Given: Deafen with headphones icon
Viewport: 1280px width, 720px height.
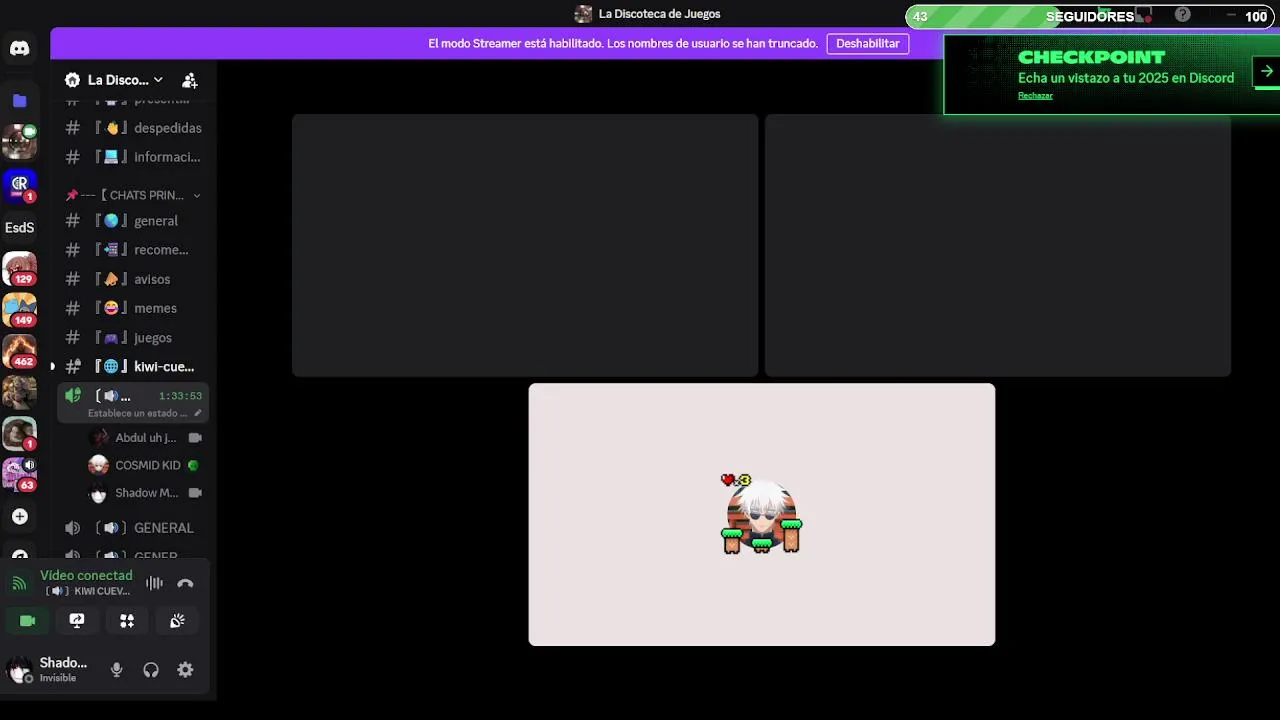Looking at the screenshot, I should tap(151, 670).
